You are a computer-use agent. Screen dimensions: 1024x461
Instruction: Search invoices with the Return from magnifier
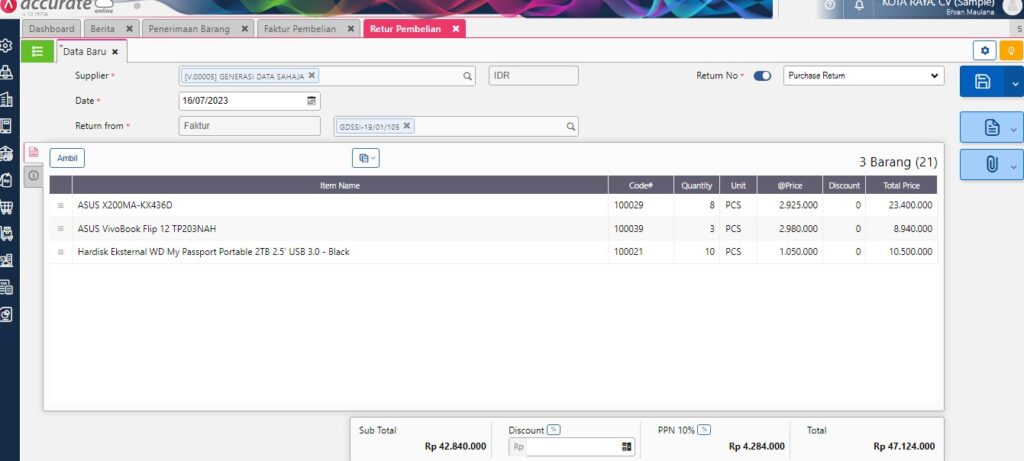[x=571, y=127]
